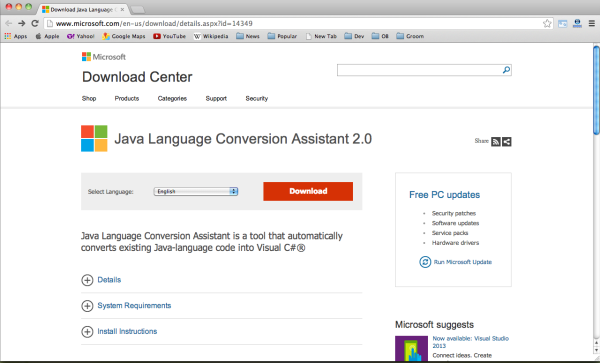Open the Select Language dropdown
Viewport: 600px width, 363px height.
196,191
